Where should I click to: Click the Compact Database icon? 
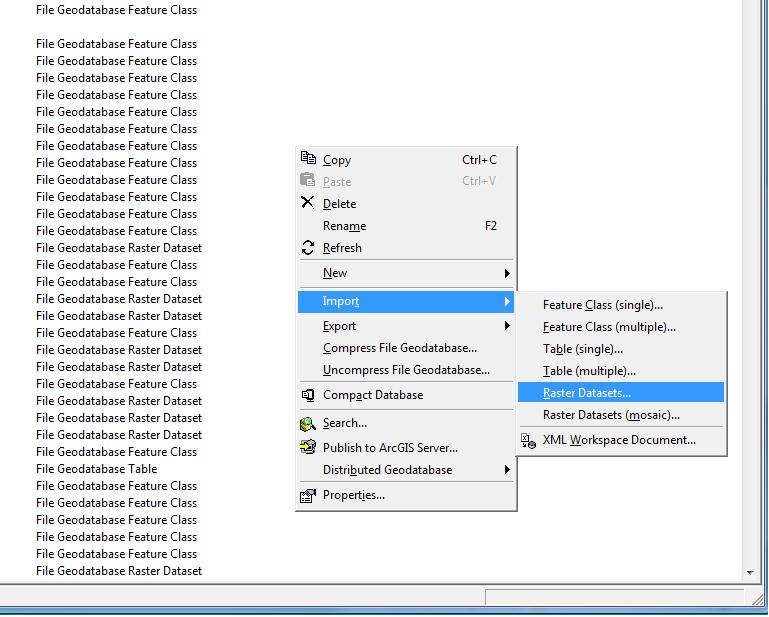point(308,395)
